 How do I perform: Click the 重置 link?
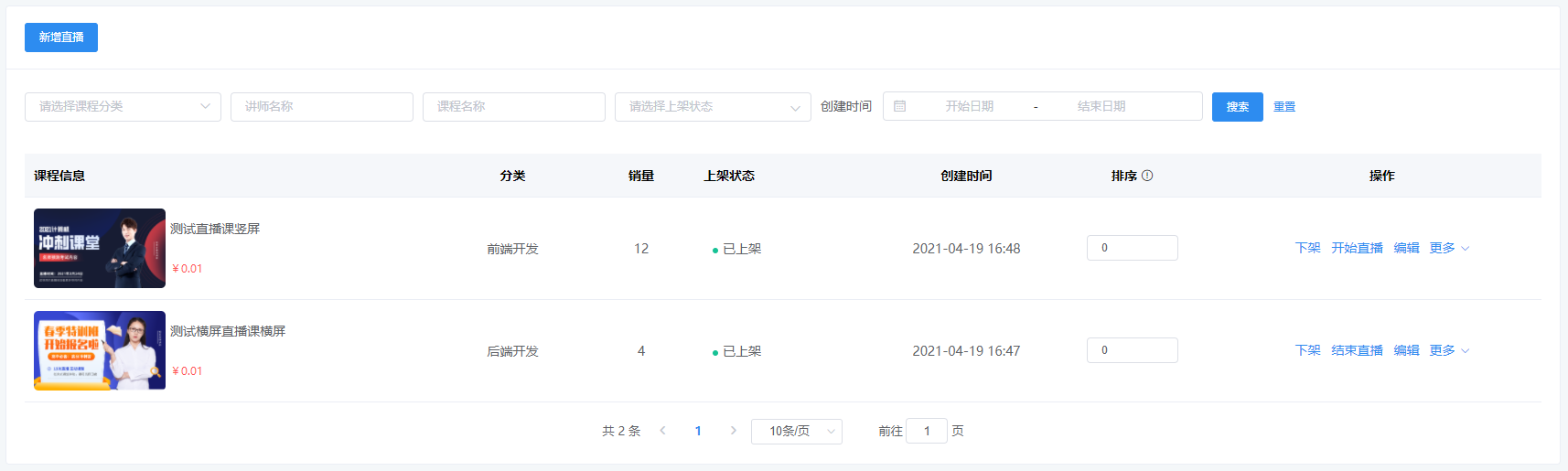point(1284,107)
